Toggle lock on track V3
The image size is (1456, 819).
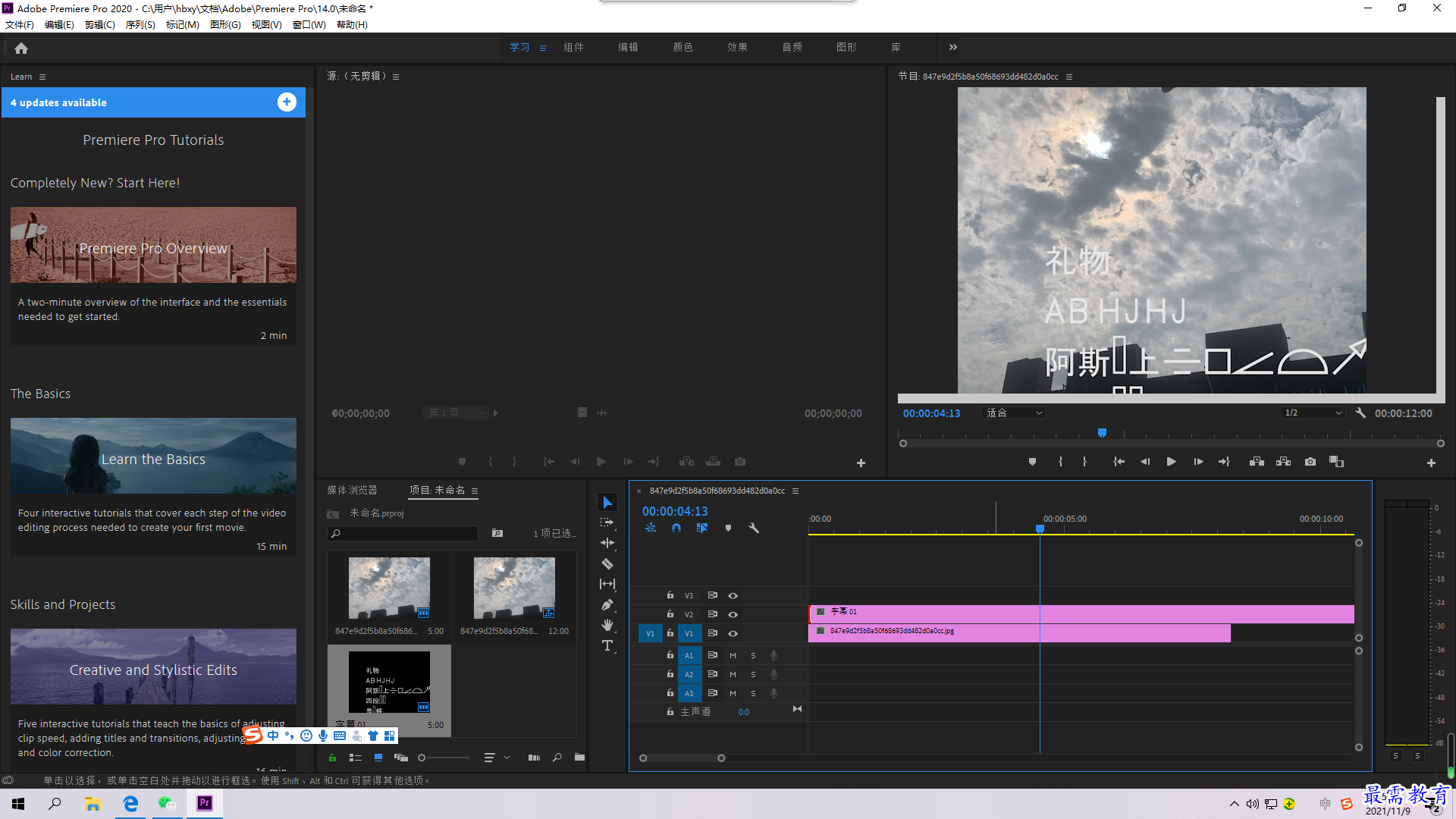(x=670, y=595)
